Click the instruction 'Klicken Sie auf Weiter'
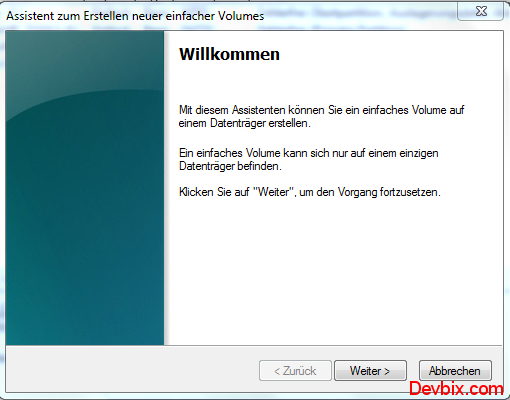This screenshot has height=400, width=510. click(x=310, y=192)
